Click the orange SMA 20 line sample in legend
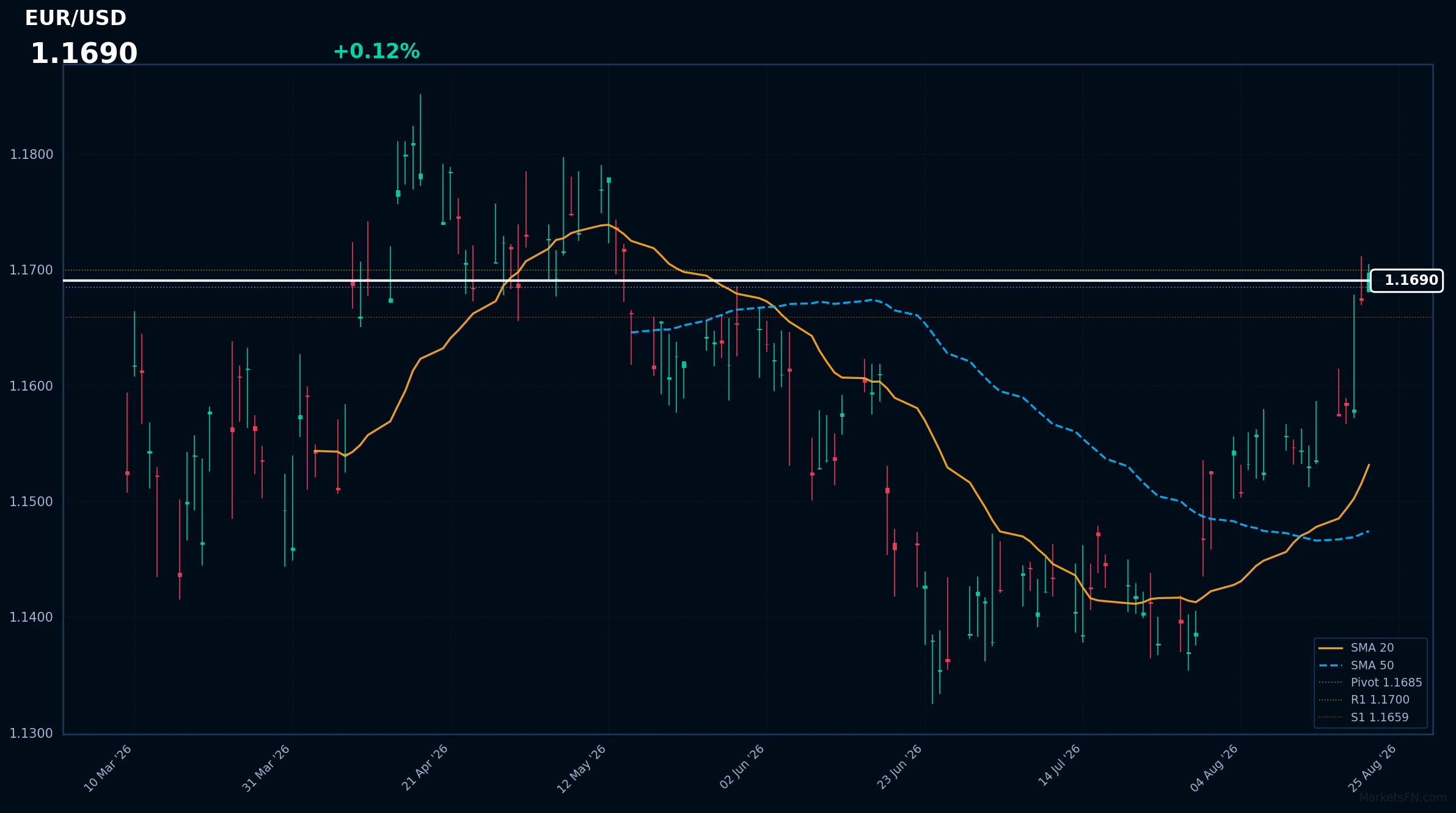Viewport: 1456px width, 813px height. click(1331, 648)
